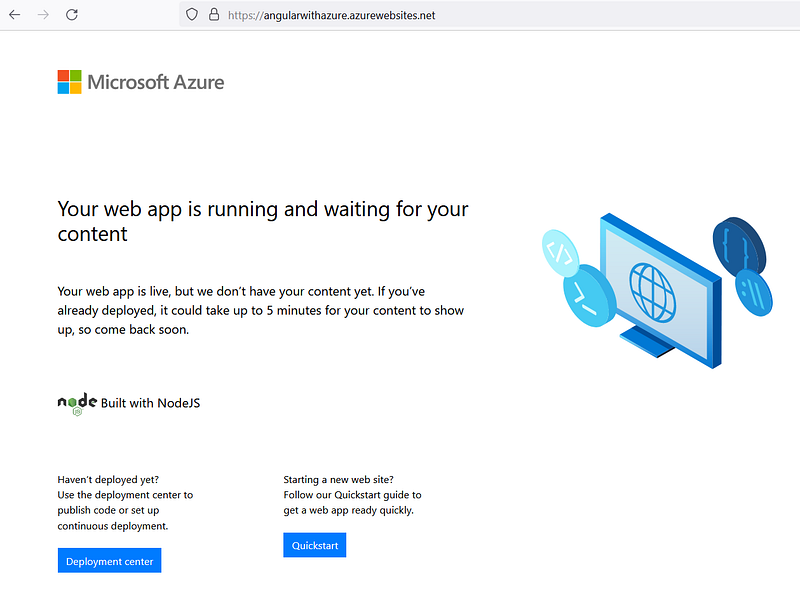Click the Microsoft four-square logo

click(69, 82)
